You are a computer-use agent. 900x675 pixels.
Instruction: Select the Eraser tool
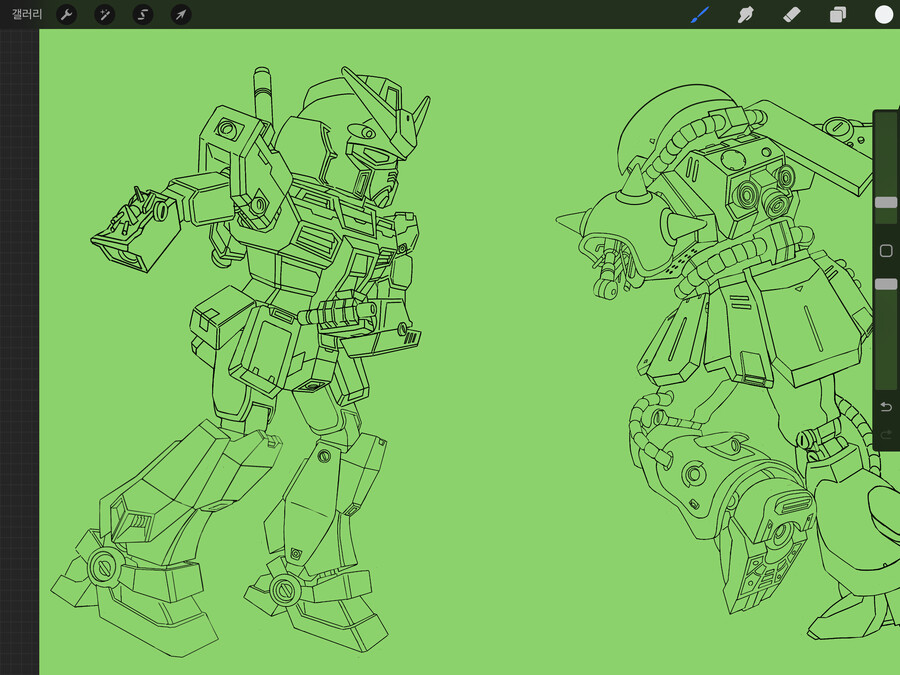coord(792,15)
